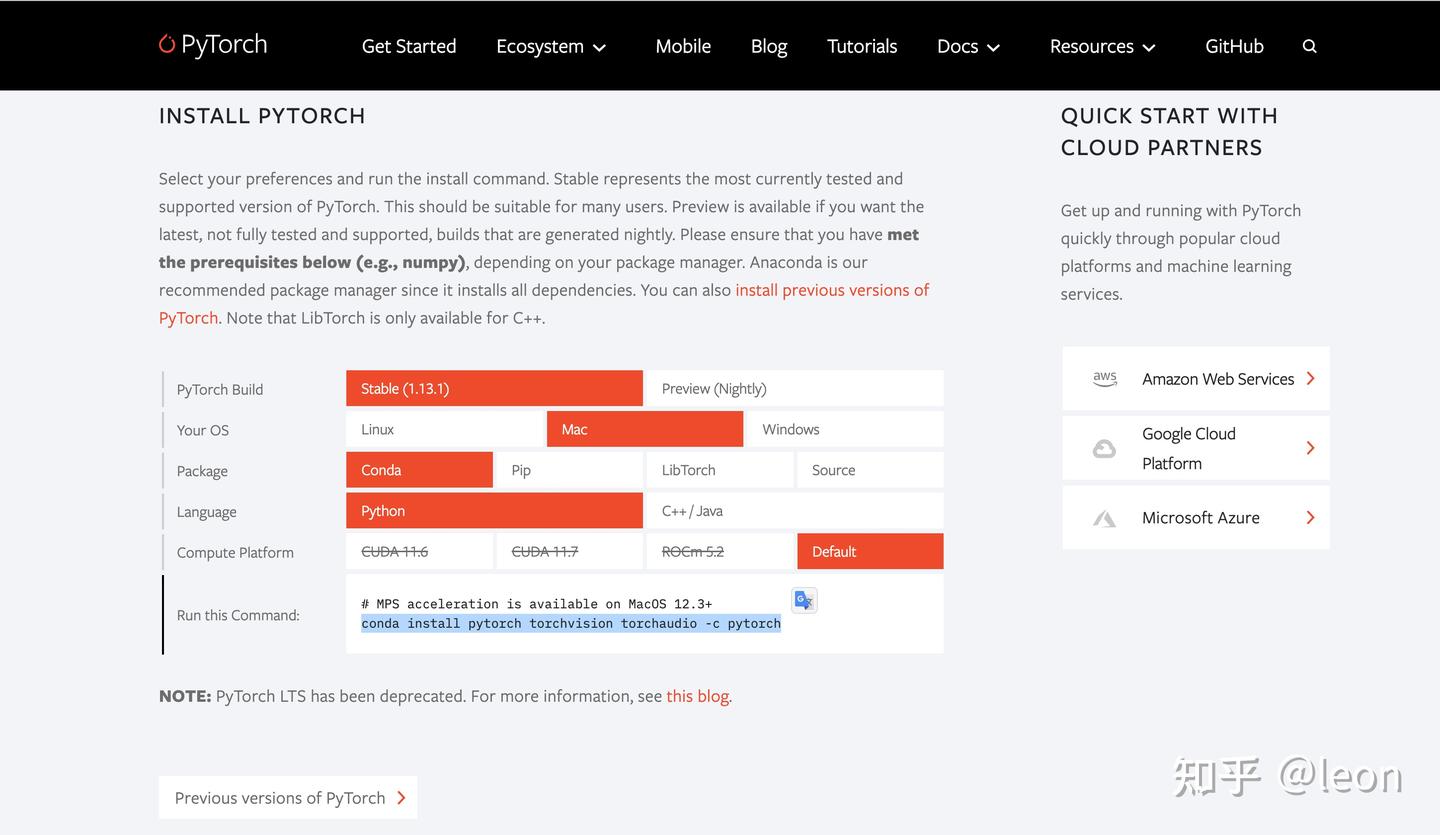Click the PyTorch flame logo
The image size is (1440, 835).
[x=167, y=44]
